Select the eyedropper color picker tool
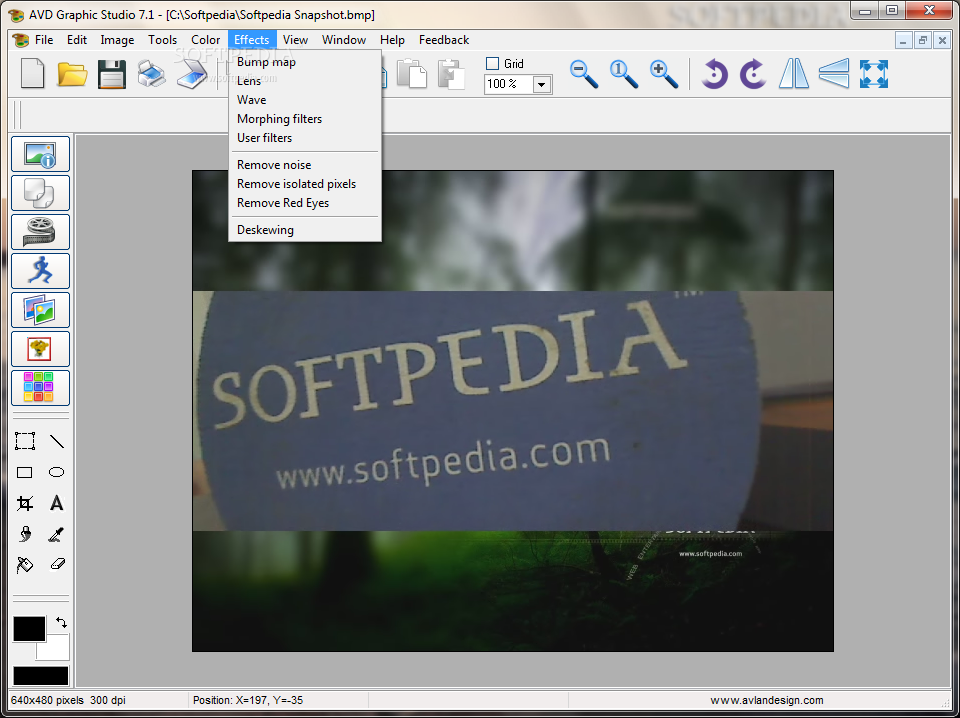This screenshot has width=960, height=718. [56, 534]
